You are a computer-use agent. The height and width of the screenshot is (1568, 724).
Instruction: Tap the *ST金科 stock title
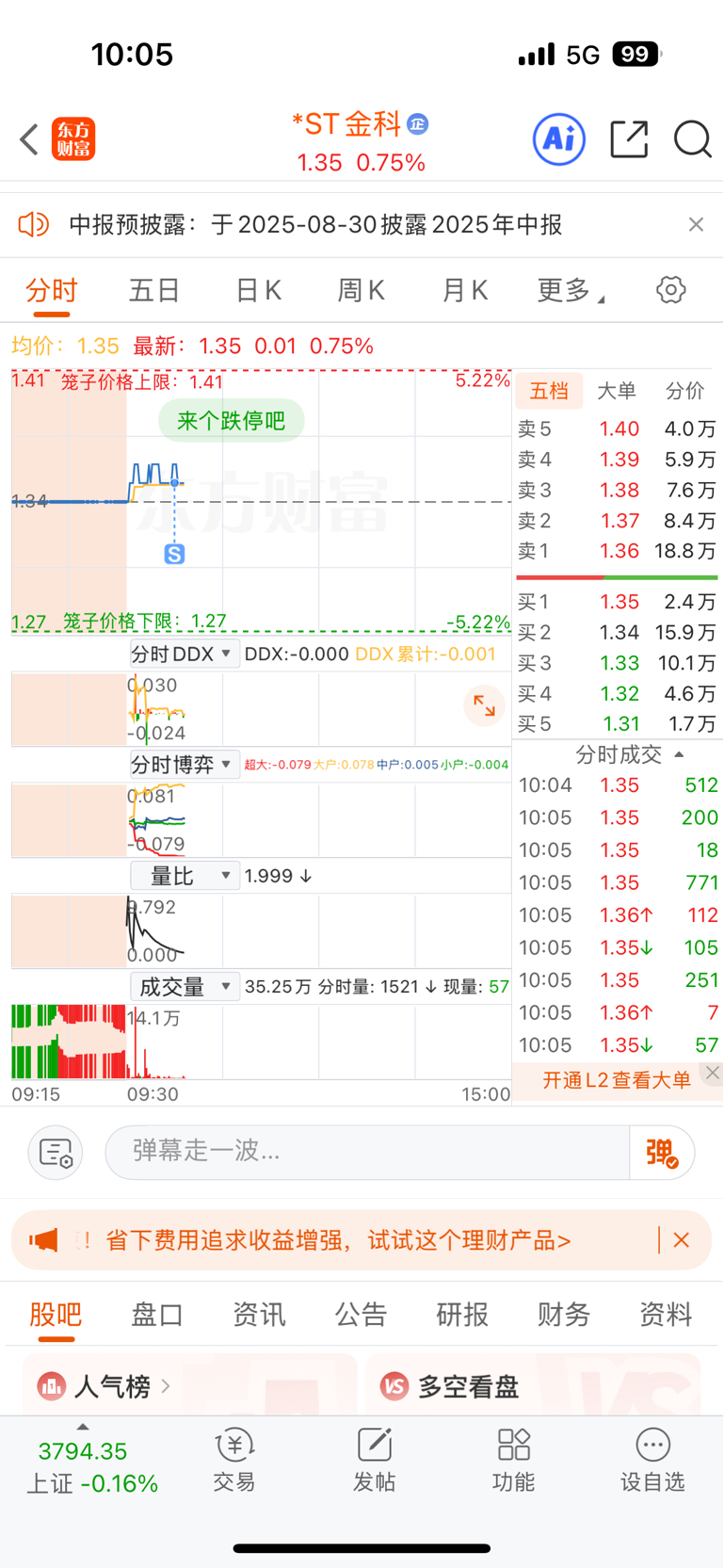pyautogui.click(x=346, y=124)
